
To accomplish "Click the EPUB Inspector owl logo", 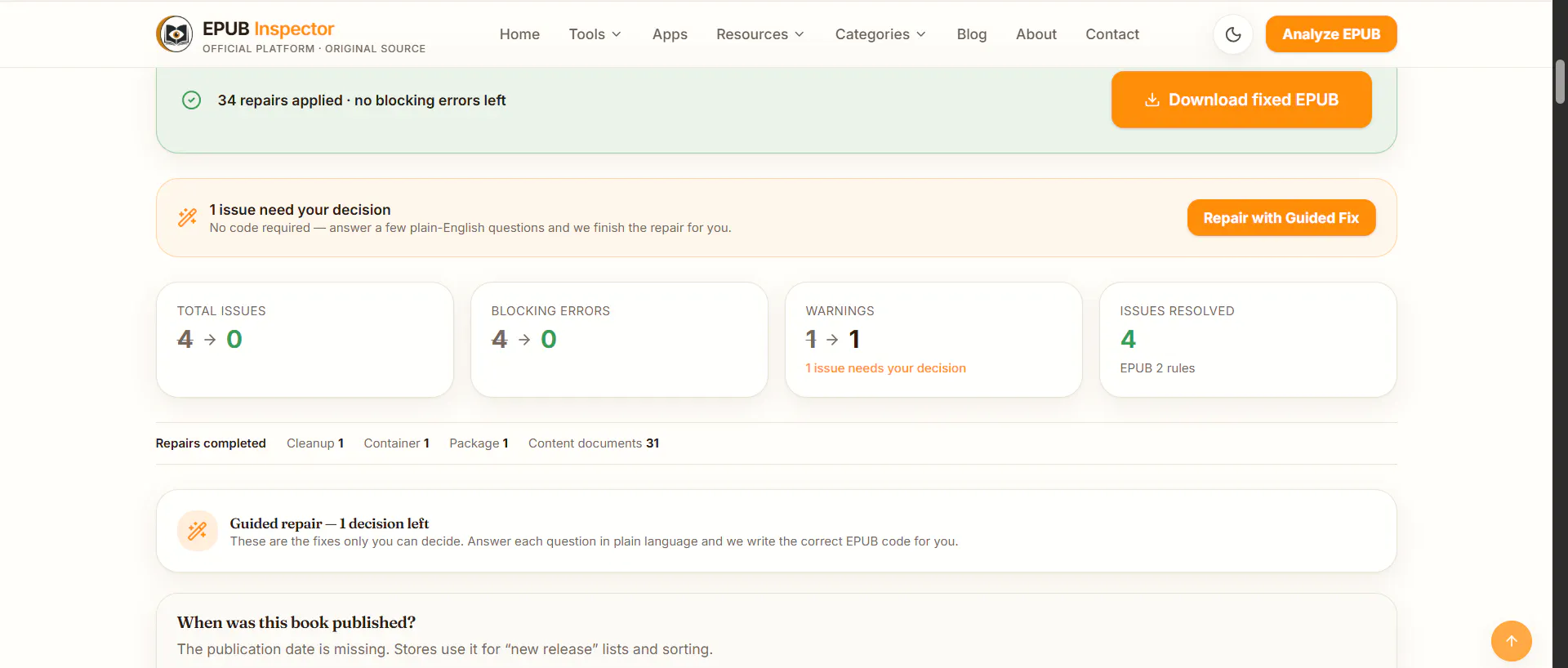I will [x=175, y=33].
